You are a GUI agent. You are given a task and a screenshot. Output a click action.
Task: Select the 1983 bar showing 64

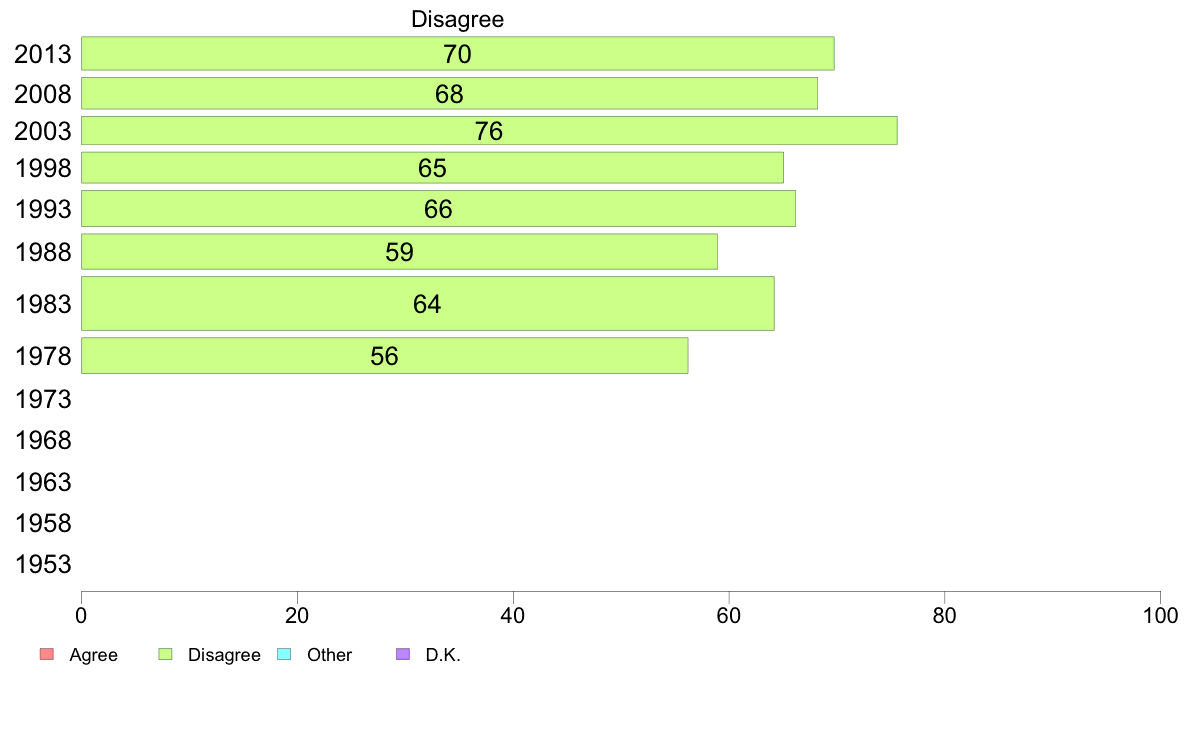[428, 303]
